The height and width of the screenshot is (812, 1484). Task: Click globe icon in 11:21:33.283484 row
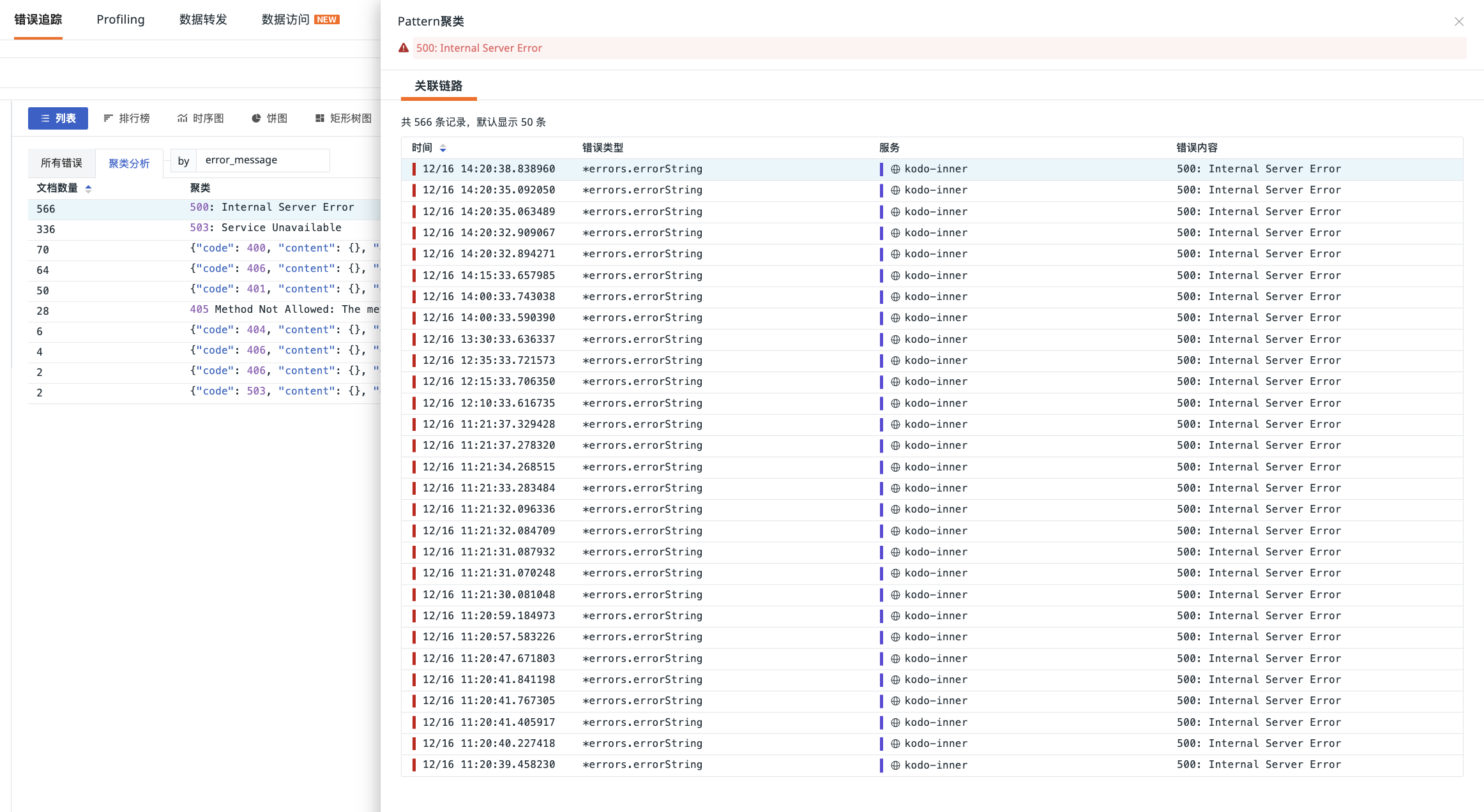(895, 488)
